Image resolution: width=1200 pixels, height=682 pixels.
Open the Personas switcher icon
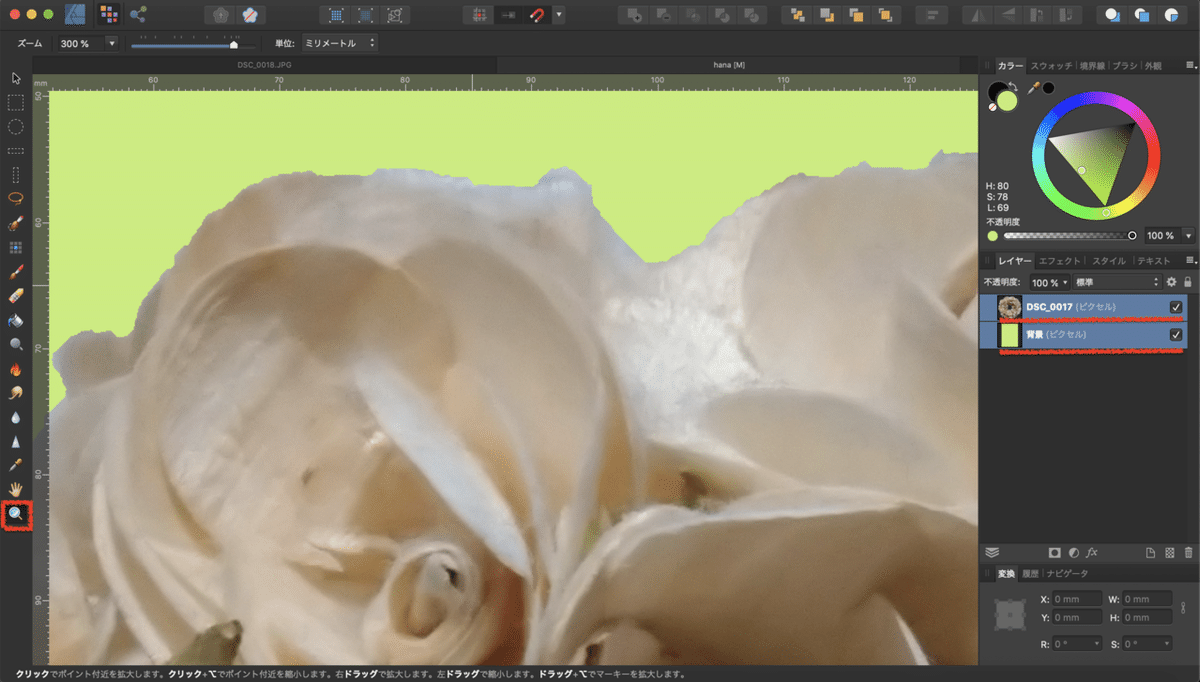click(x=108, y=15)
